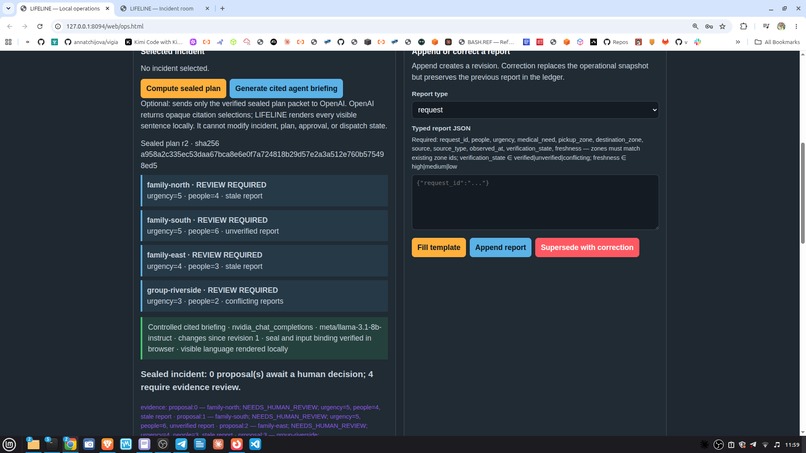
Task: Switch to the LIFELINE — Incident room tab
Action: 162,9
